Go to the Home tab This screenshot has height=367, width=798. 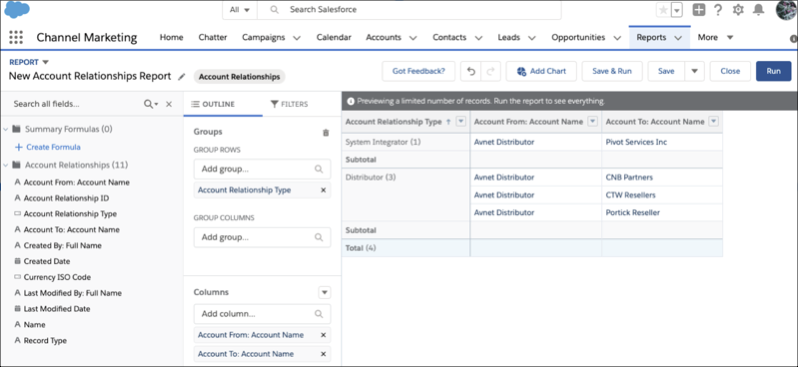172,37
